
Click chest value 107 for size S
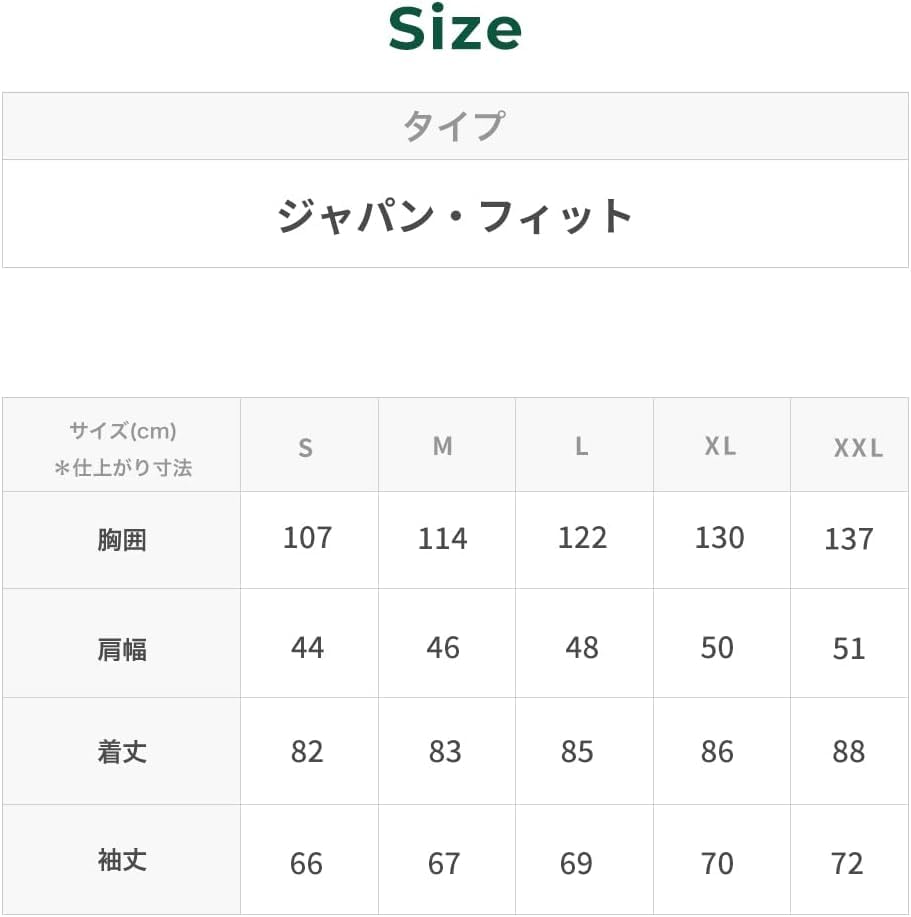[306, 538]
